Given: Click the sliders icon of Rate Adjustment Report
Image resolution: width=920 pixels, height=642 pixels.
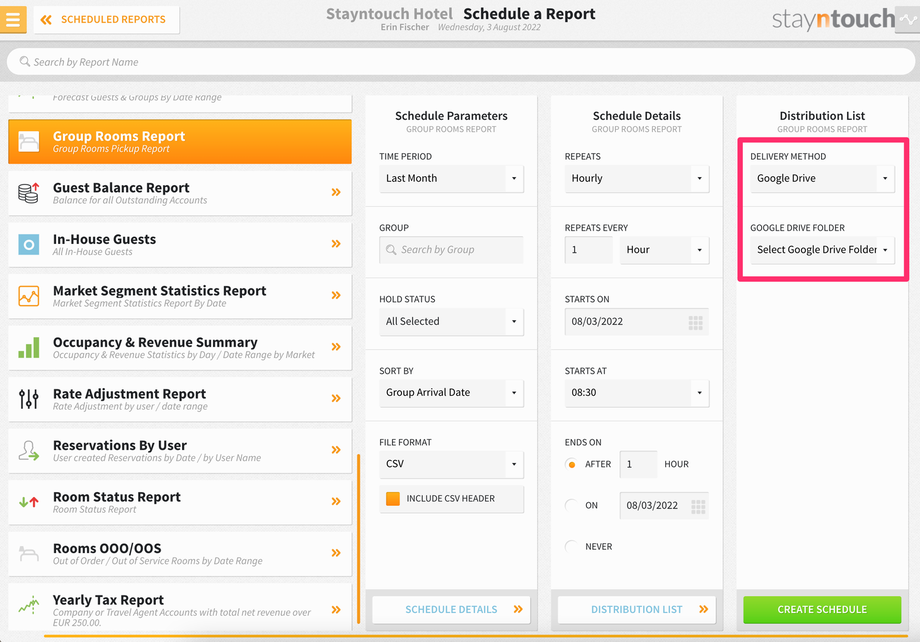Looking at the screenshot, I should [28, 399].
